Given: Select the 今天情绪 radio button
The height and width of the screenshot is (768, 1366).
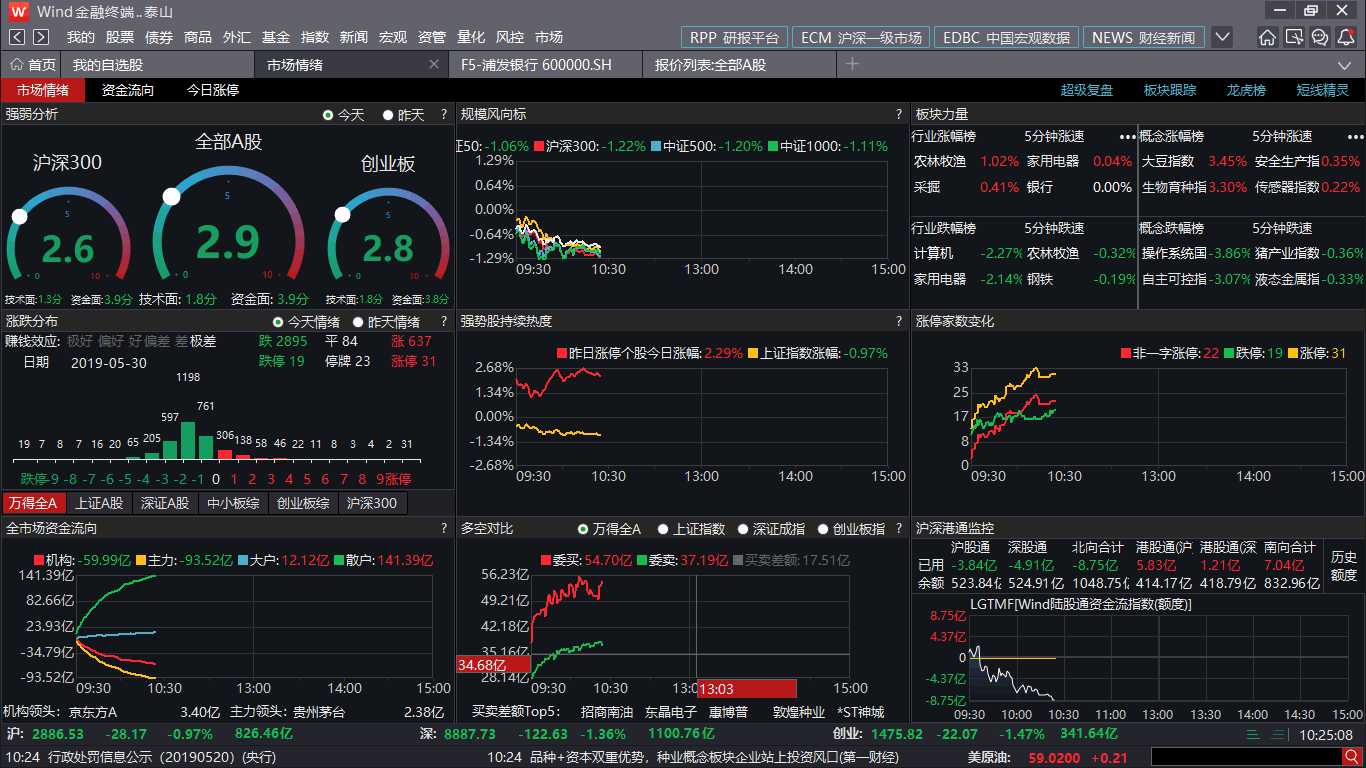Looking at the screenshot, I should coord(278,322).
